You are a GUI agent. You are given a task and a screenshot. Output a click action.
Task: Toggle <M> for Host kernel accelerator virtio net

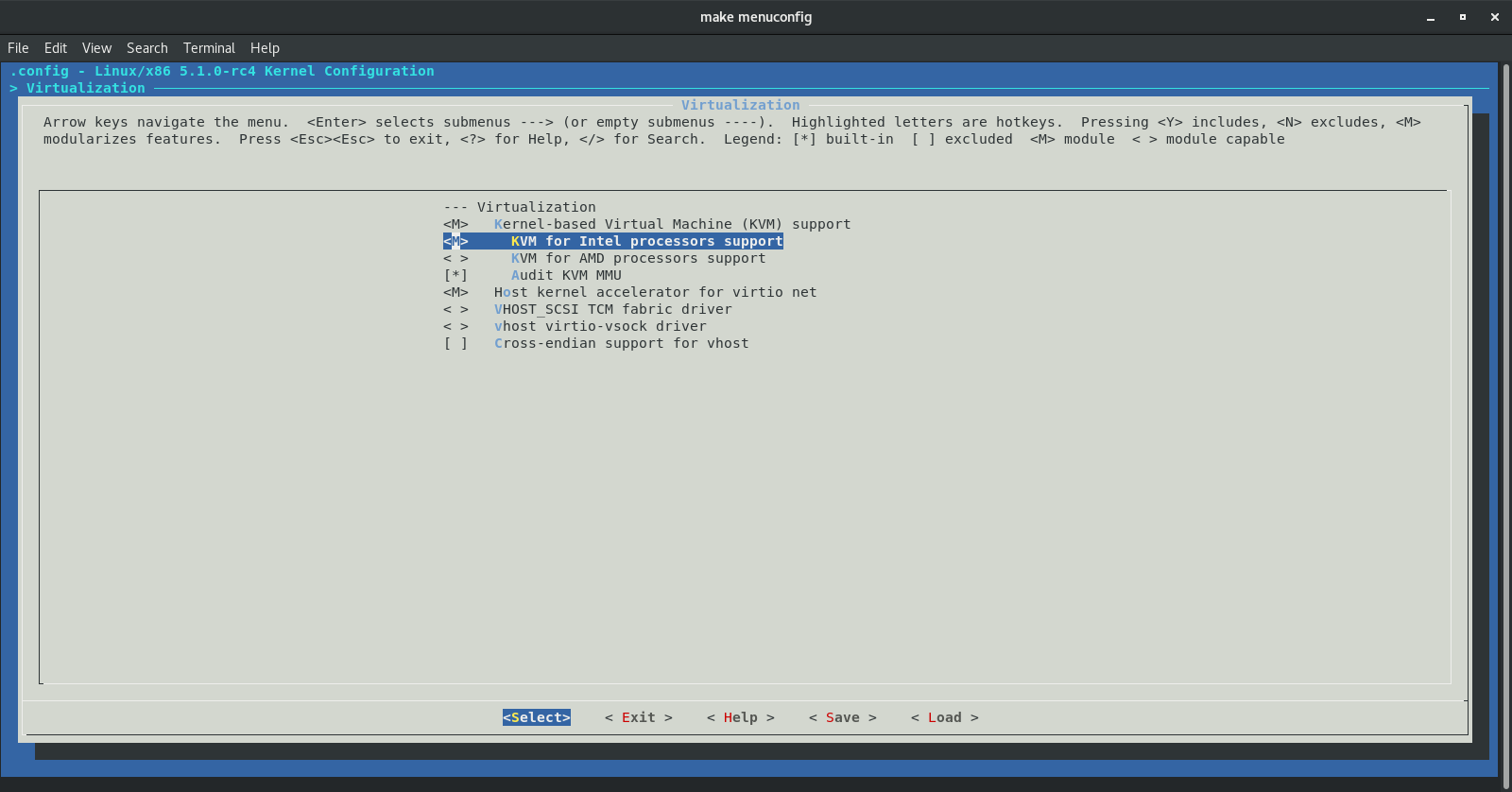[x=455, y=292]
